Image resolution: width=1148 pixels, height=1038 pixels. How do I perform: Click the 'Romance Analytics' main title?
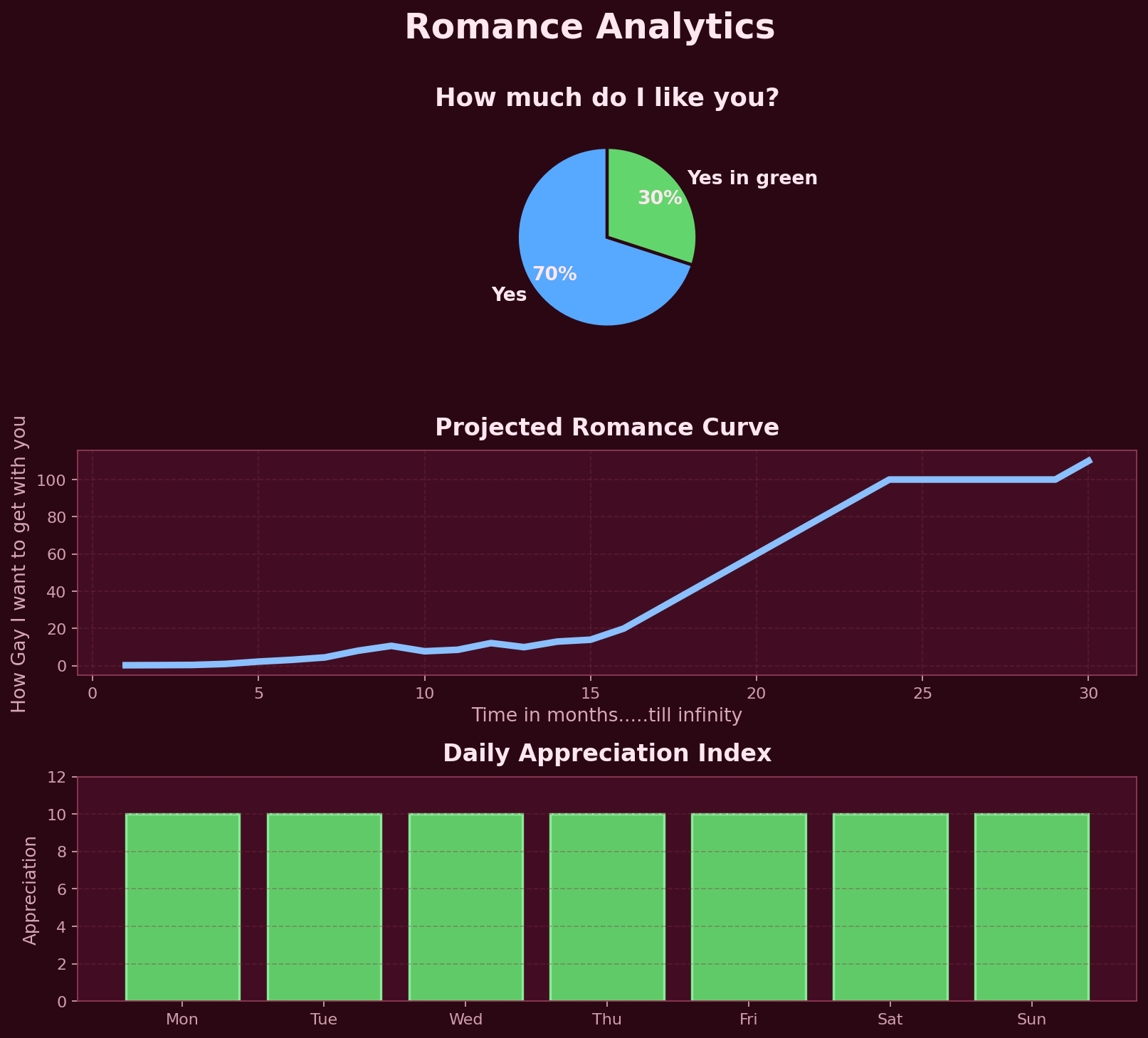(x=589, y=26)
